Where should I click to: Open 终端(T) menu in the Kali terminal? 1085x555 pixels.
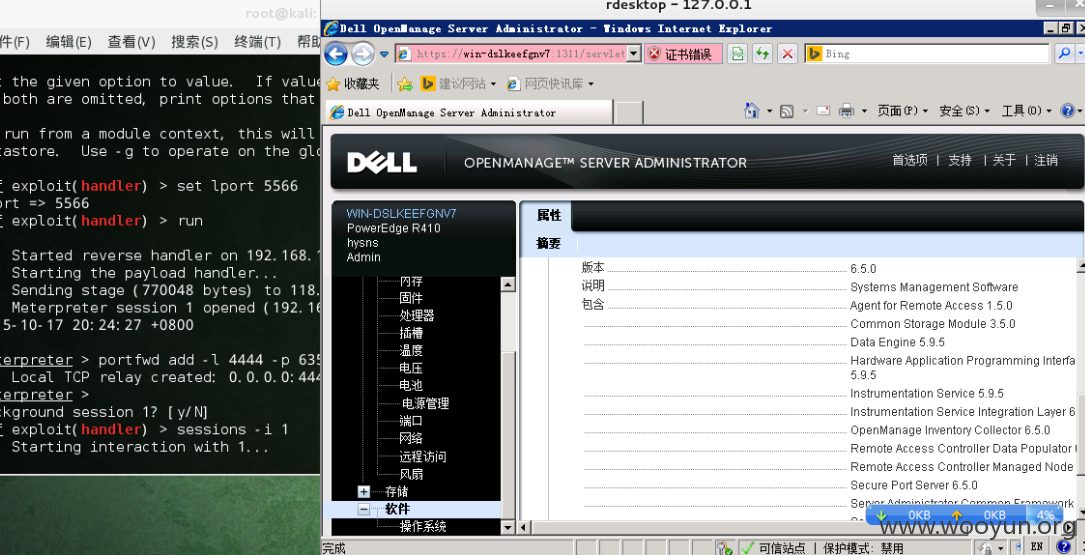pos(257,42)
